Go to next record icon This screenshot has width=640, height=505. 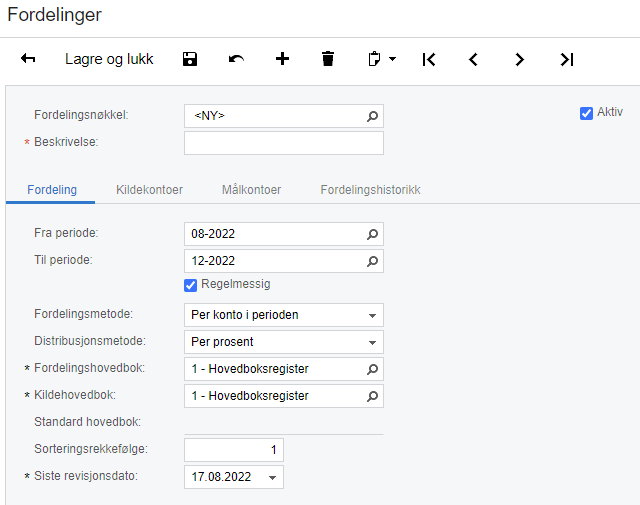pos(519,60)
